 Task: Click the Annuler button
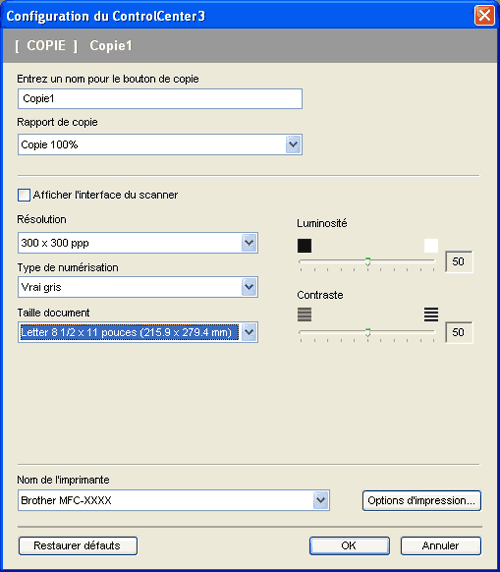[x=441, y=546]
